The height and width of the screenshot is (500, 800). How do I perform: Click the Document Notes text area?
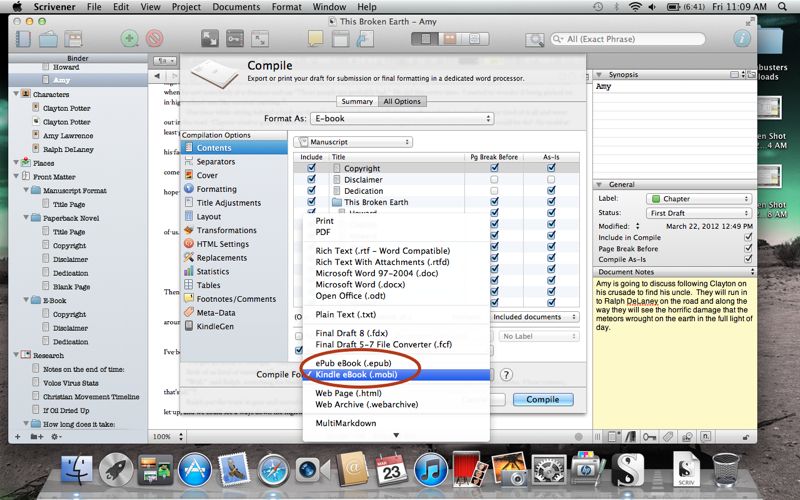point(674,352)
